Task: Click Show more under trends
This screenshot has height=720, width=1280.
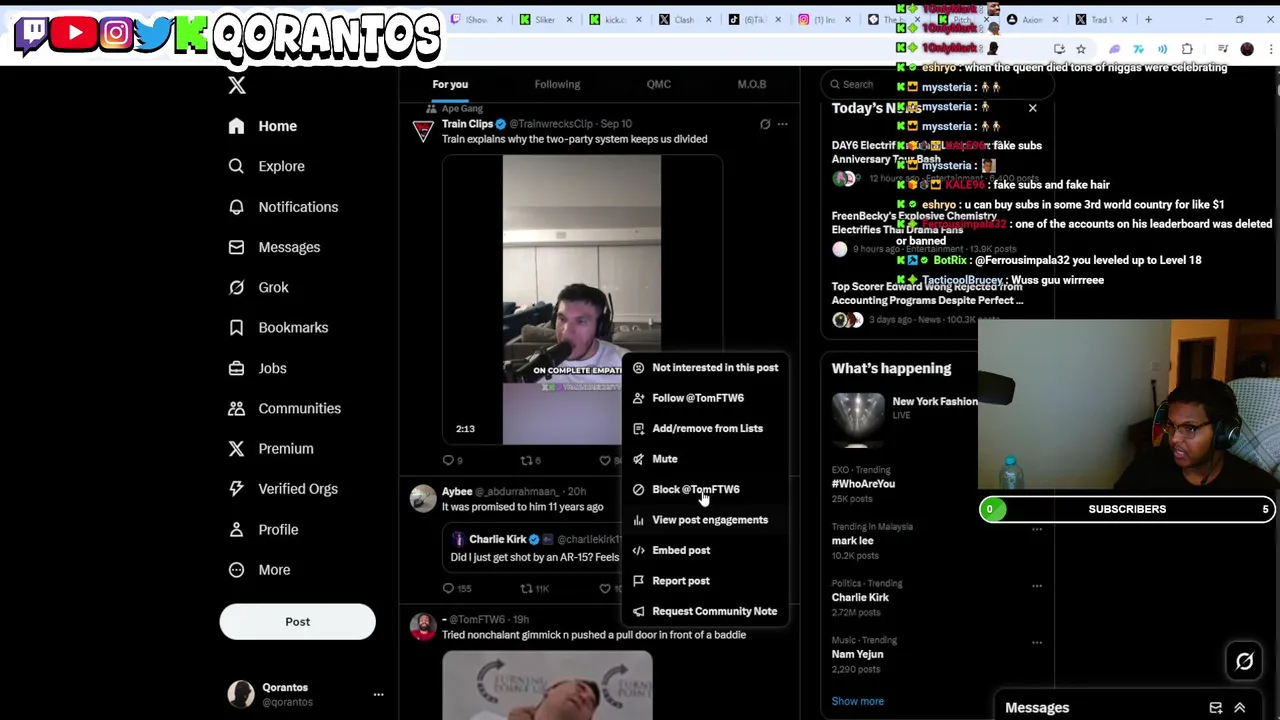Action: pos(858,701)
